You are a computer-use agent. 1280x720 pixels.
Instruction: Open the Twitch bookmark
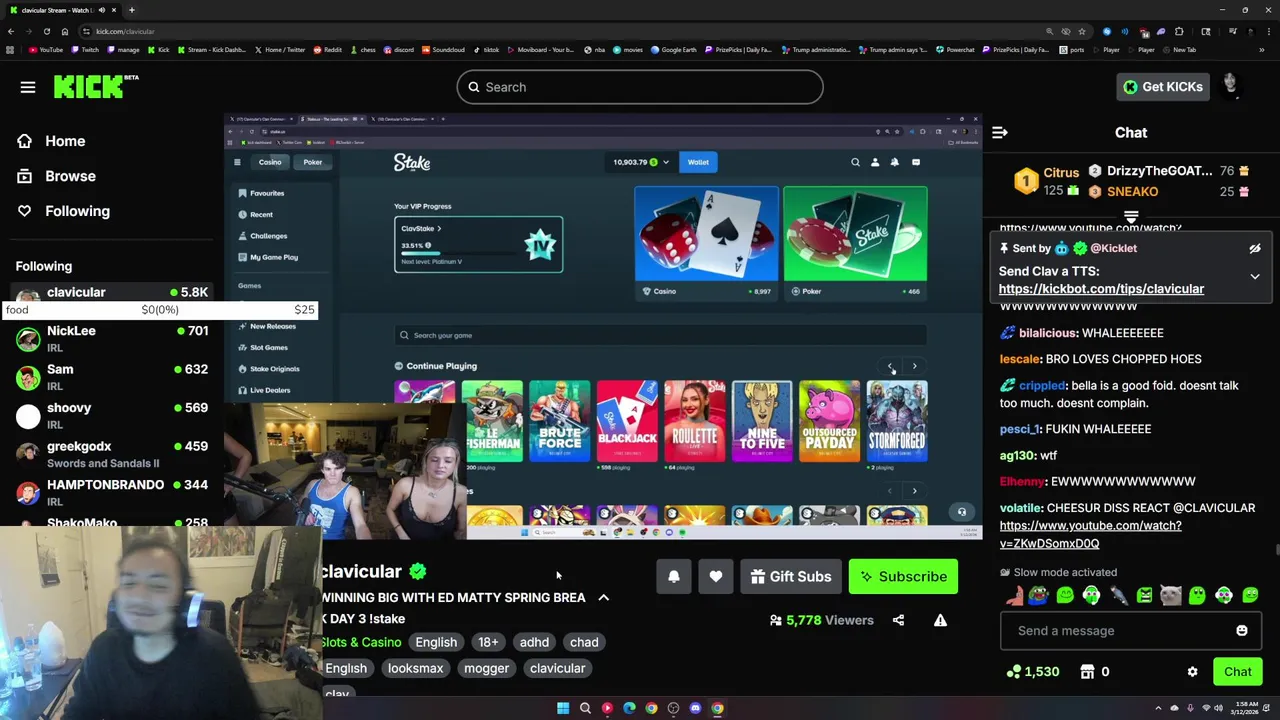pos(84,50)
